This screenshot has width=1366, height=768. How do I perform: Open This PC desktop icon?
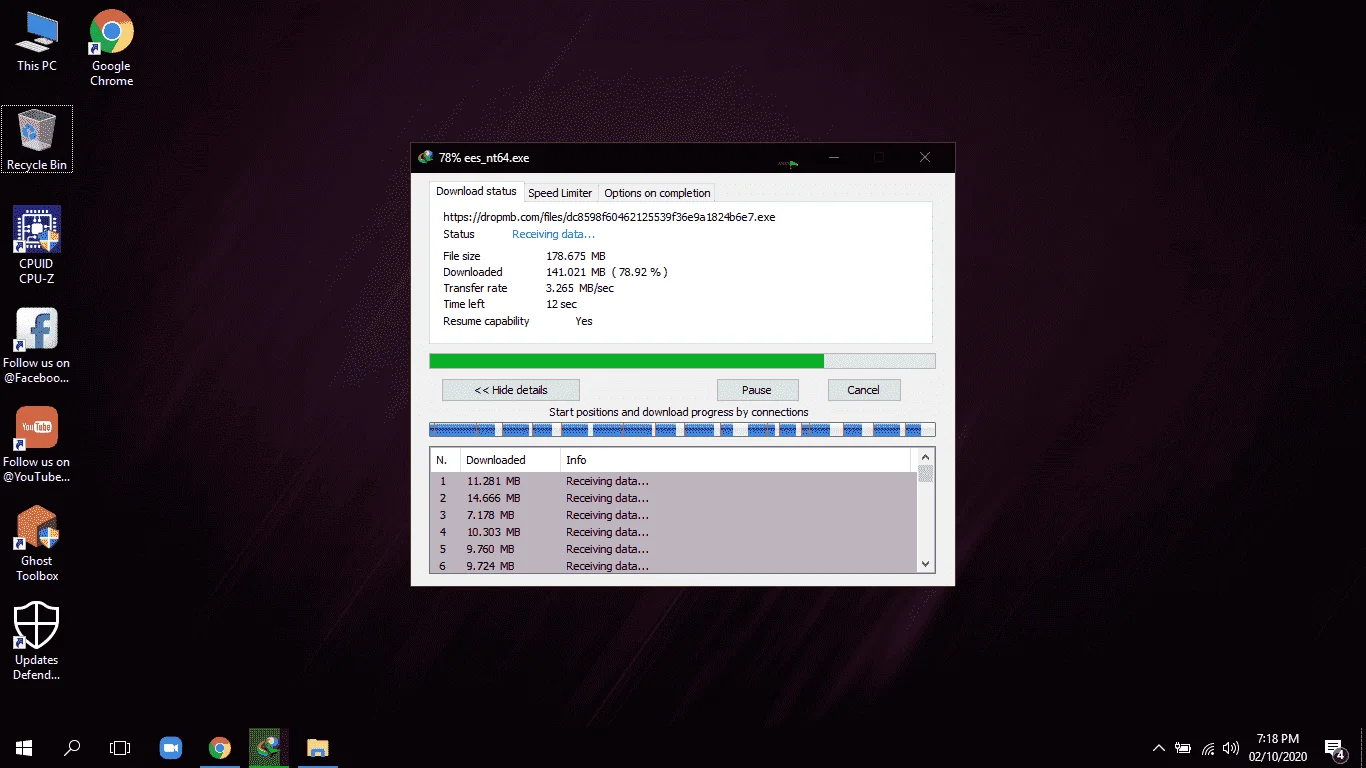pos(37,42)
